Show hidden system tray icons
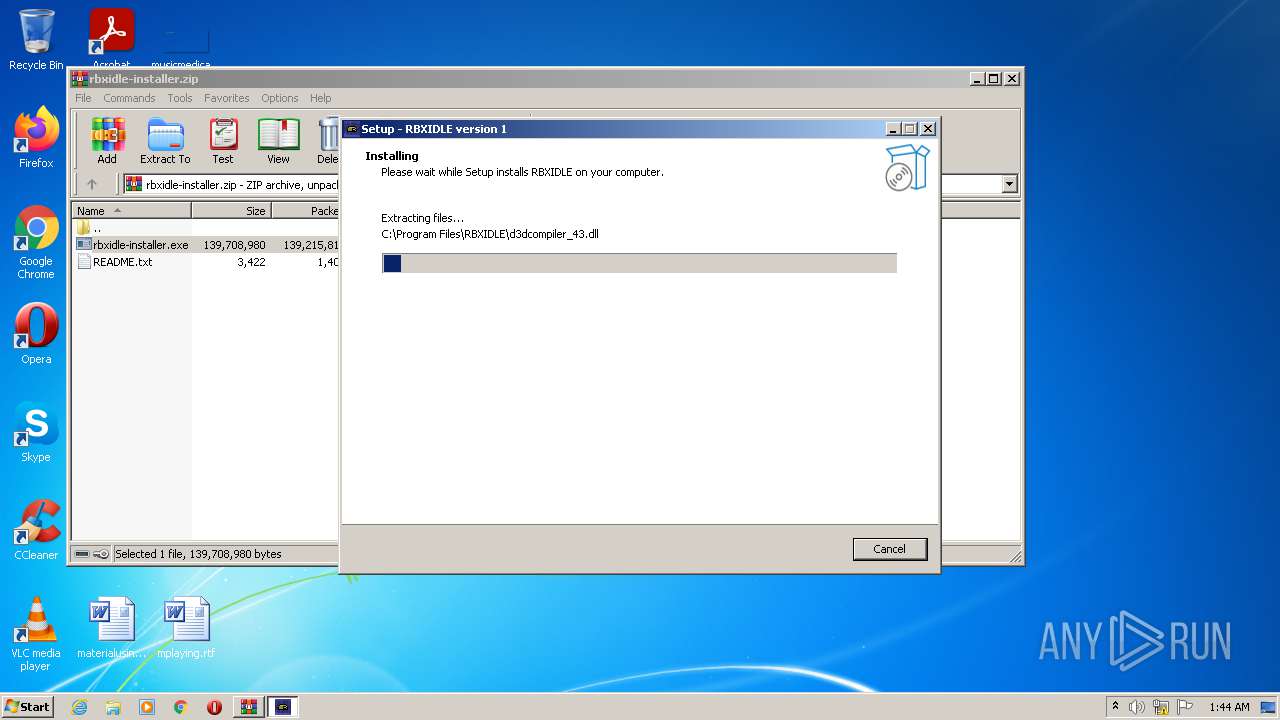The image size is (1280, 720). coord(1115,707)
